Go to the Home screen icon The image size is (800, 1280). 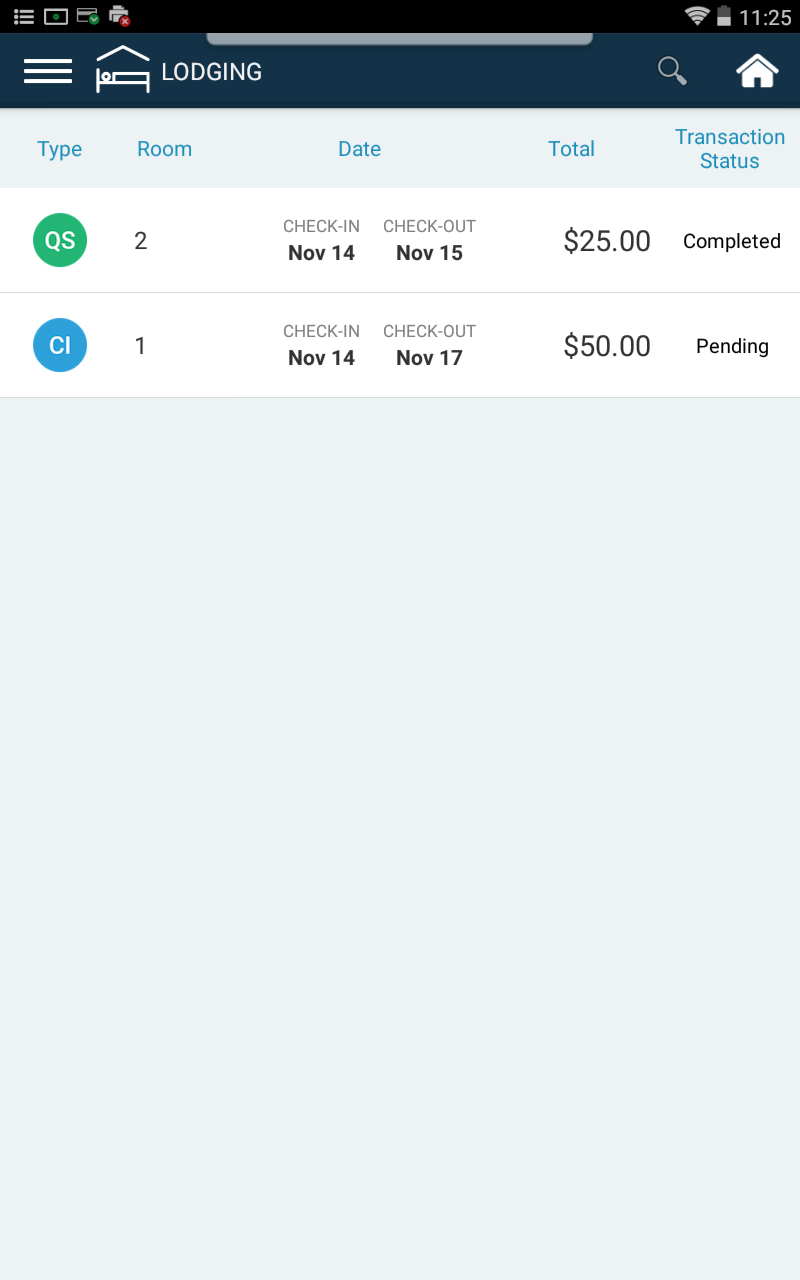(x=757, y=71)
